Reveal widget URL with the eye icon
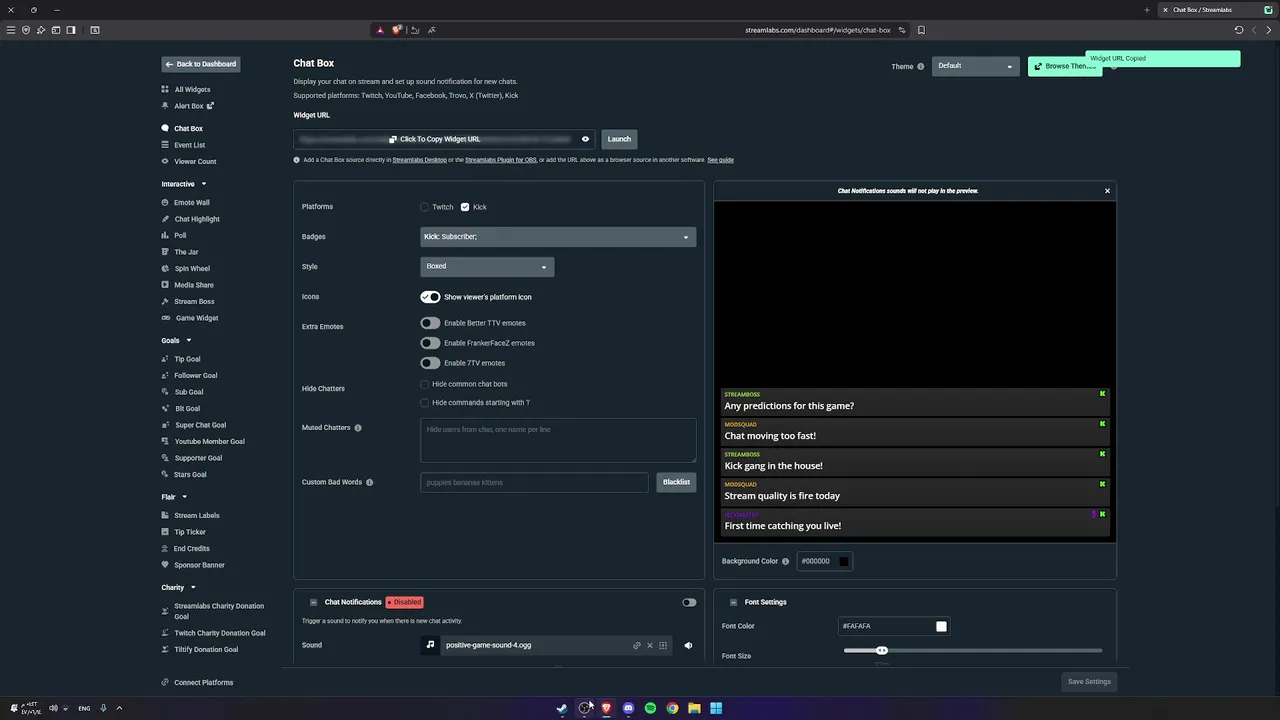The width and height of the screenshot is (1280, 720). click(x=585, y=139)
